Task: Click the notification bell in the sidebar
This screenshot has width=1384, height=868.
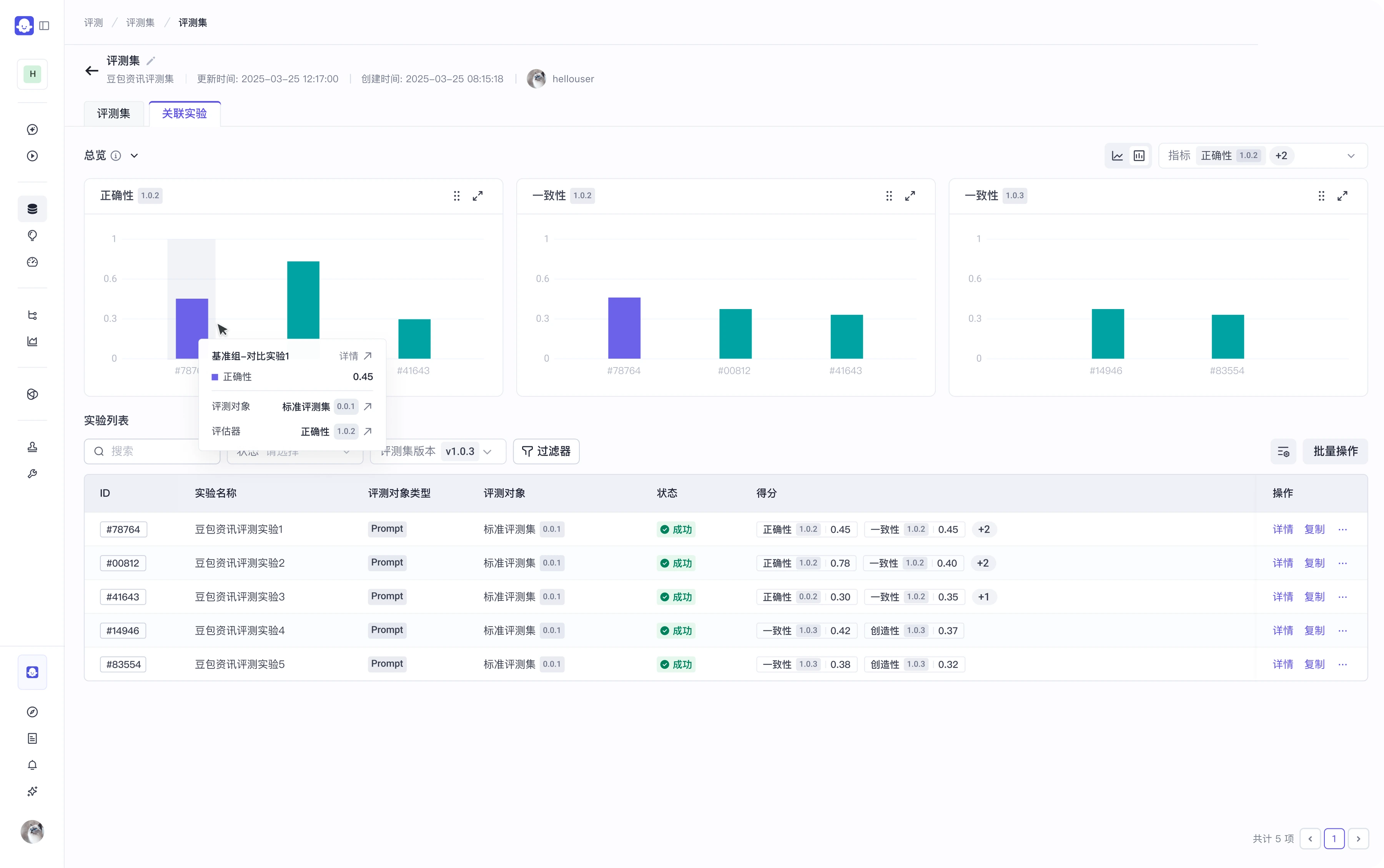Action: [32, 765]
